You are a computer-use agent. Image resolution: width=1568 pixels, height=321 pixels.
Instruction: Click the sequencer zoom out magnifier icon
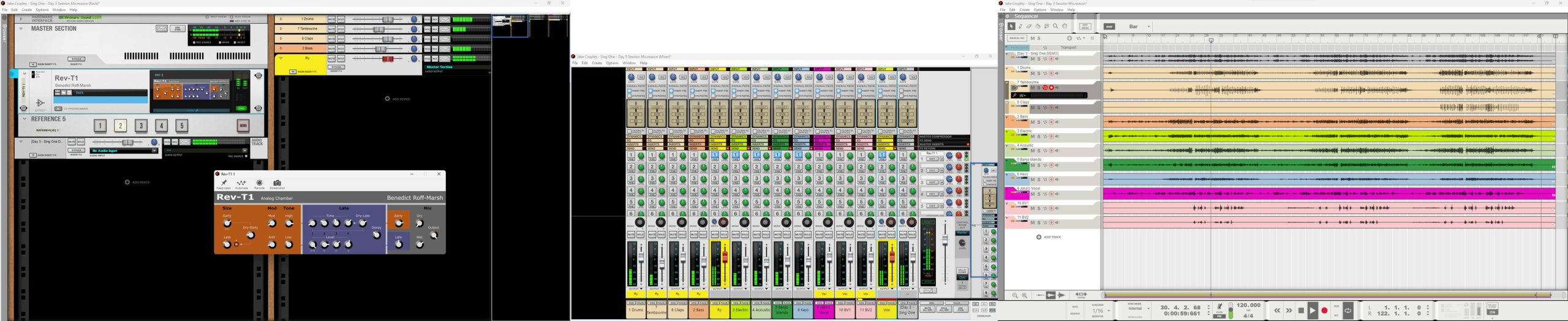pos(1015,295)
